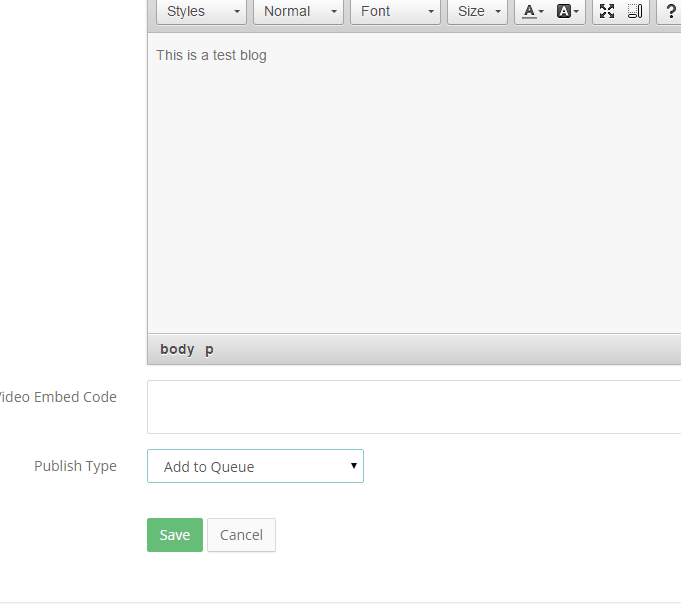The height and width of the screenshot is (612, 681).
Task: Click the text 'This is a test blog'
Action: tap(211, 55)
